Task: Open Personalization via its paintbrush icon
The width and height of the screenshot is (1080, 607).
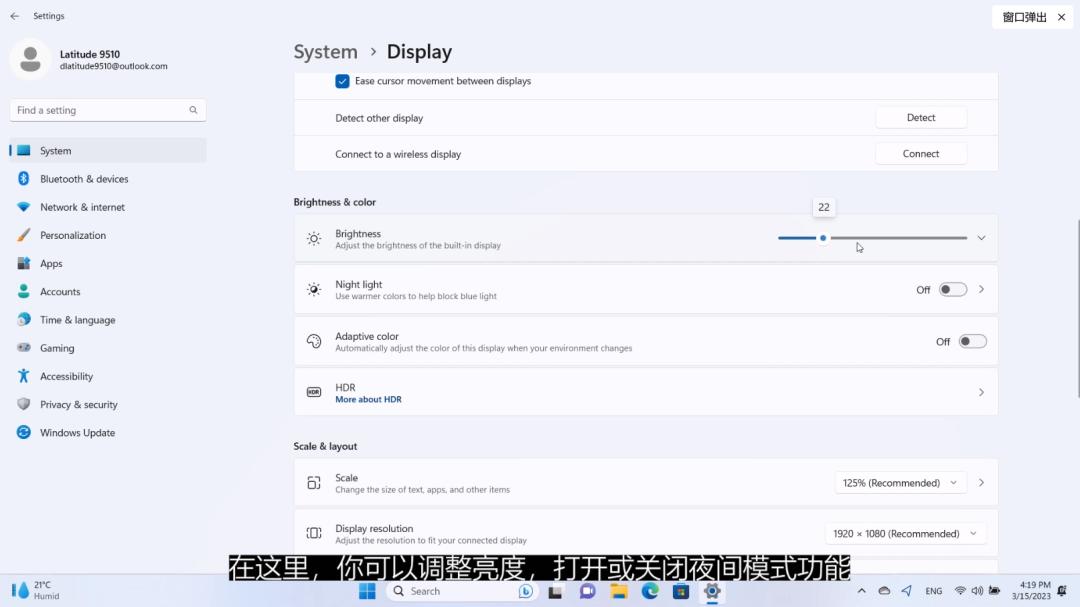Action: coord(23,235)
